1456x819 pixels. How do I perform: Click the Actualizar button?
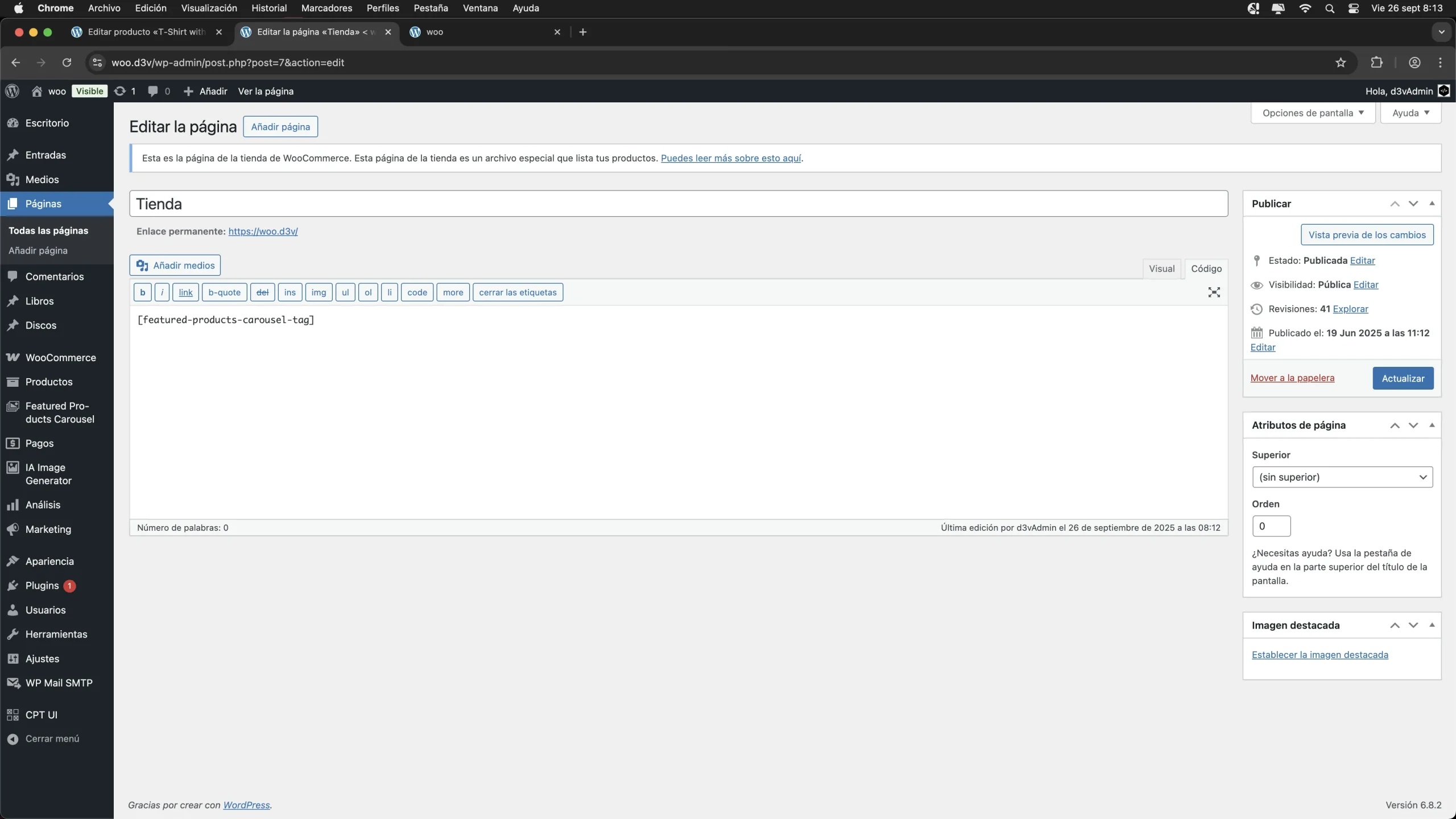(x=1403, y=378)
